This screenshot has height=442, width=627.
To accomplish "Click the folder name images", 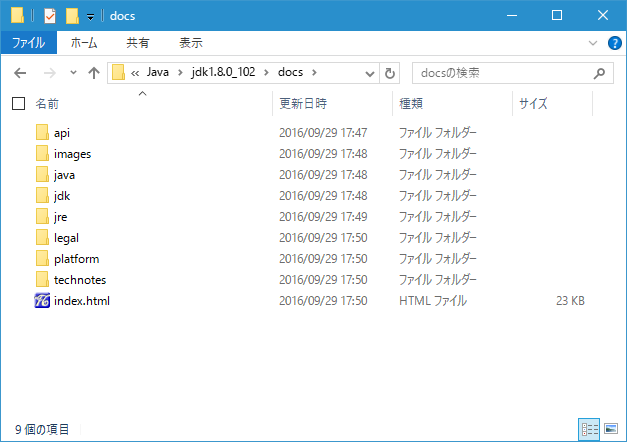I will point(72,154).
